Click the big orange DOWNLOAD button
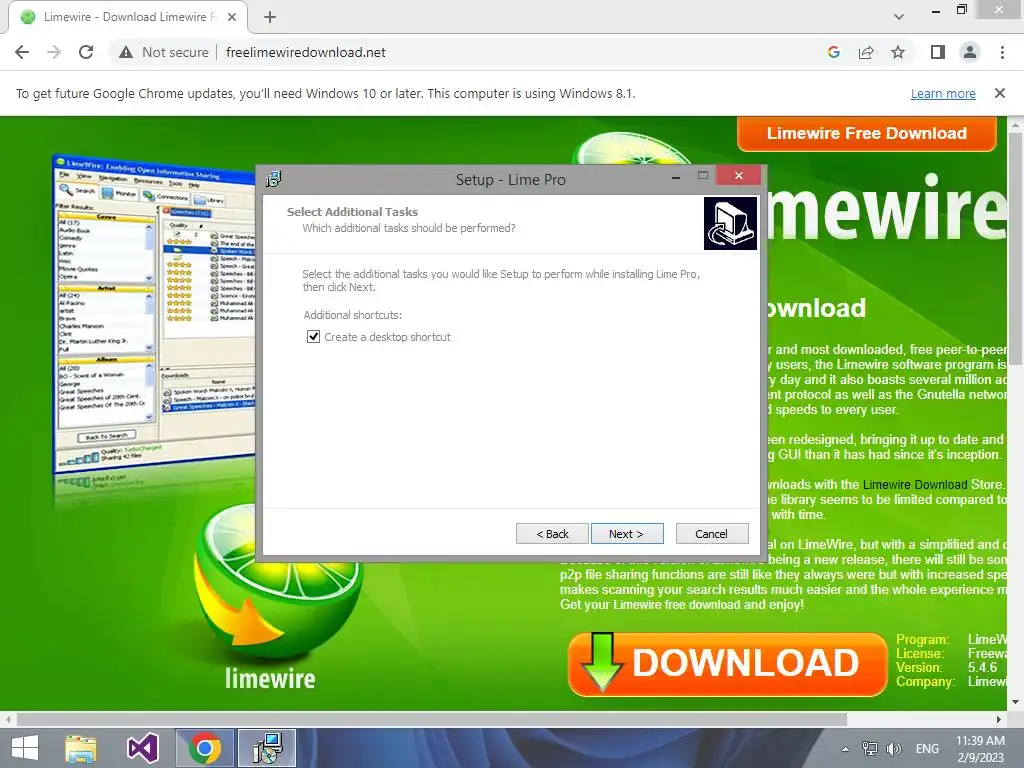This screenshot has width=1024, height=768. 727,664
